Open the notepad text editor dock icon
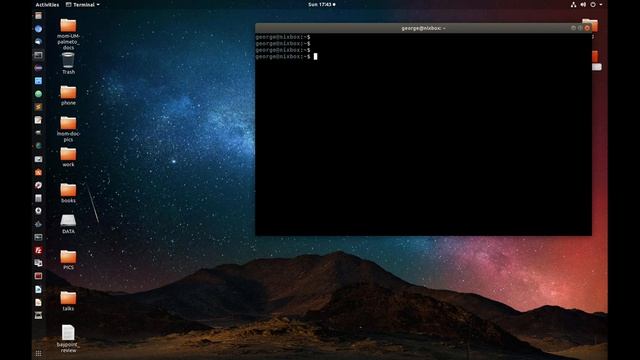Screen dimensions: 640x360 (x=38, y=120)
